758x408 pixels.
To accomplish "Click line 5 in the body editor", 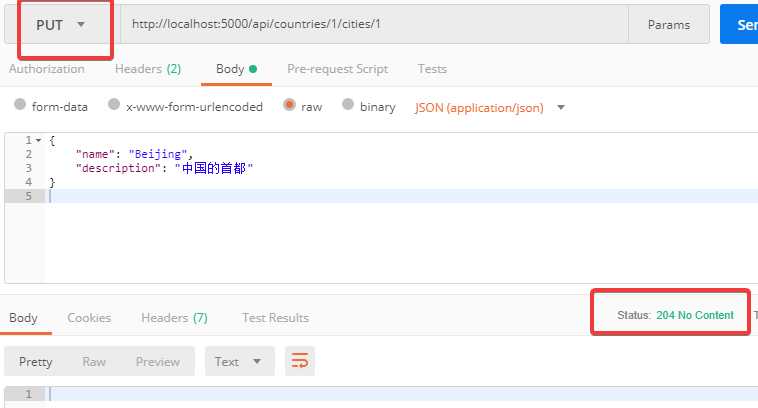I will (x=402, y=196).
